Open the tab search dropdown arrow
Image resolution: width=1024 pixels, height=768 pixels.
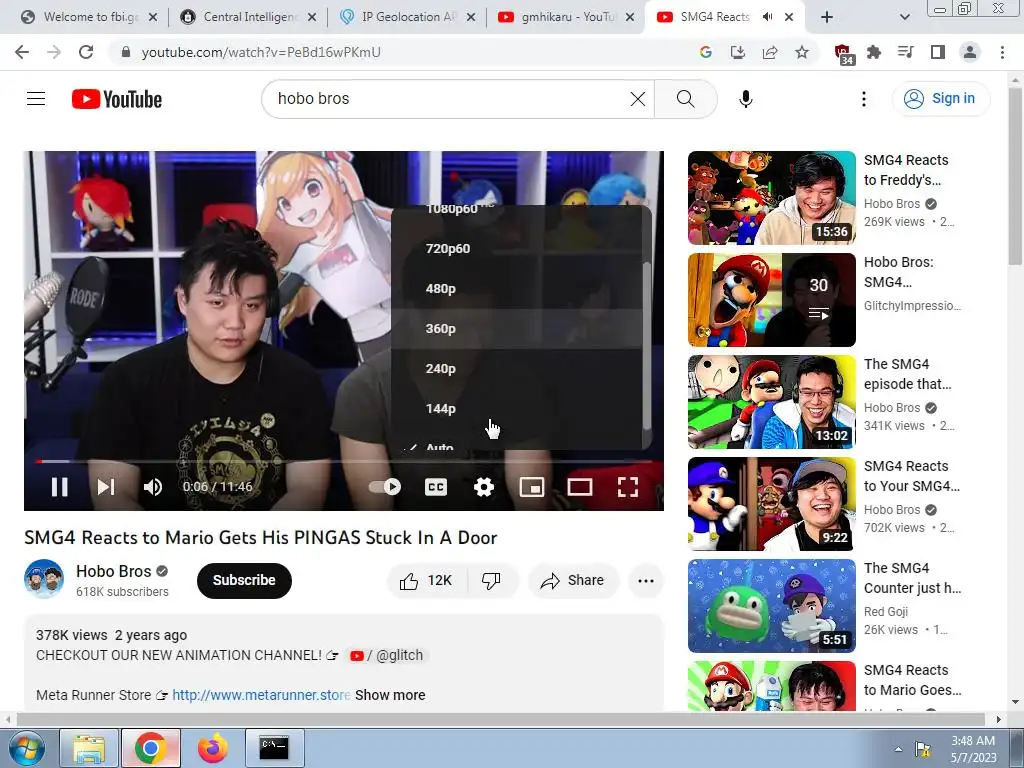pyautogui.click(x=904, y=18)
